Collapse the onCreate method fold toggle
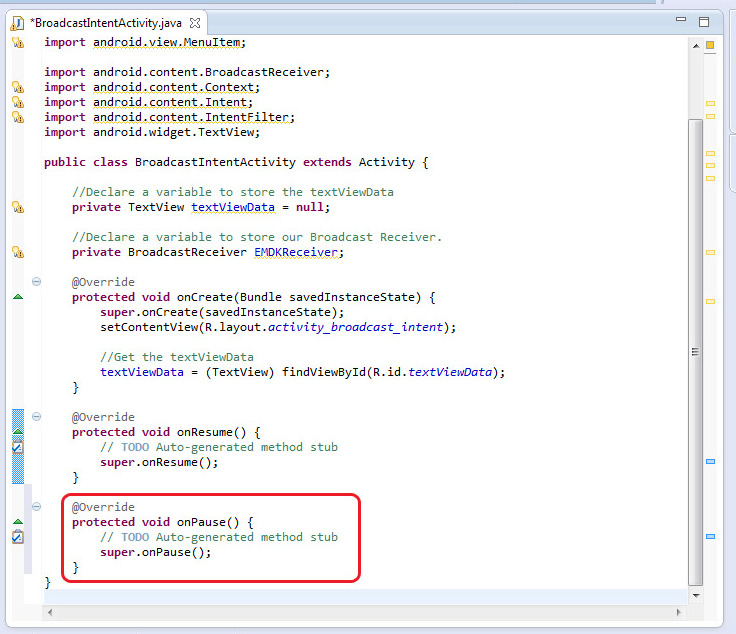 (36, 282)
